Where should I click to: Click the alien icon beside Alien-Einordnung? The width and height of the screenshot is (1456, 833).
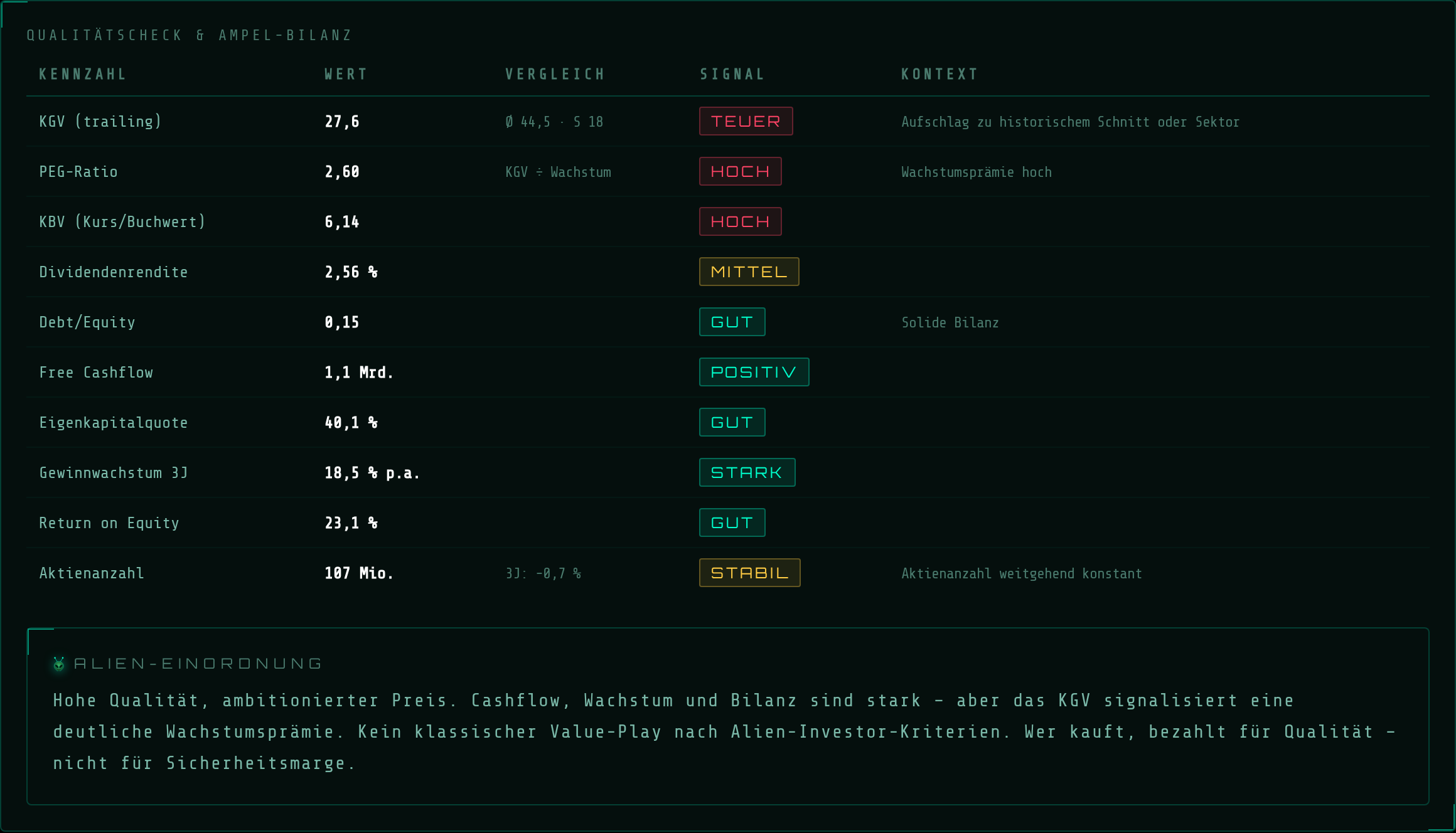point(59,664)
